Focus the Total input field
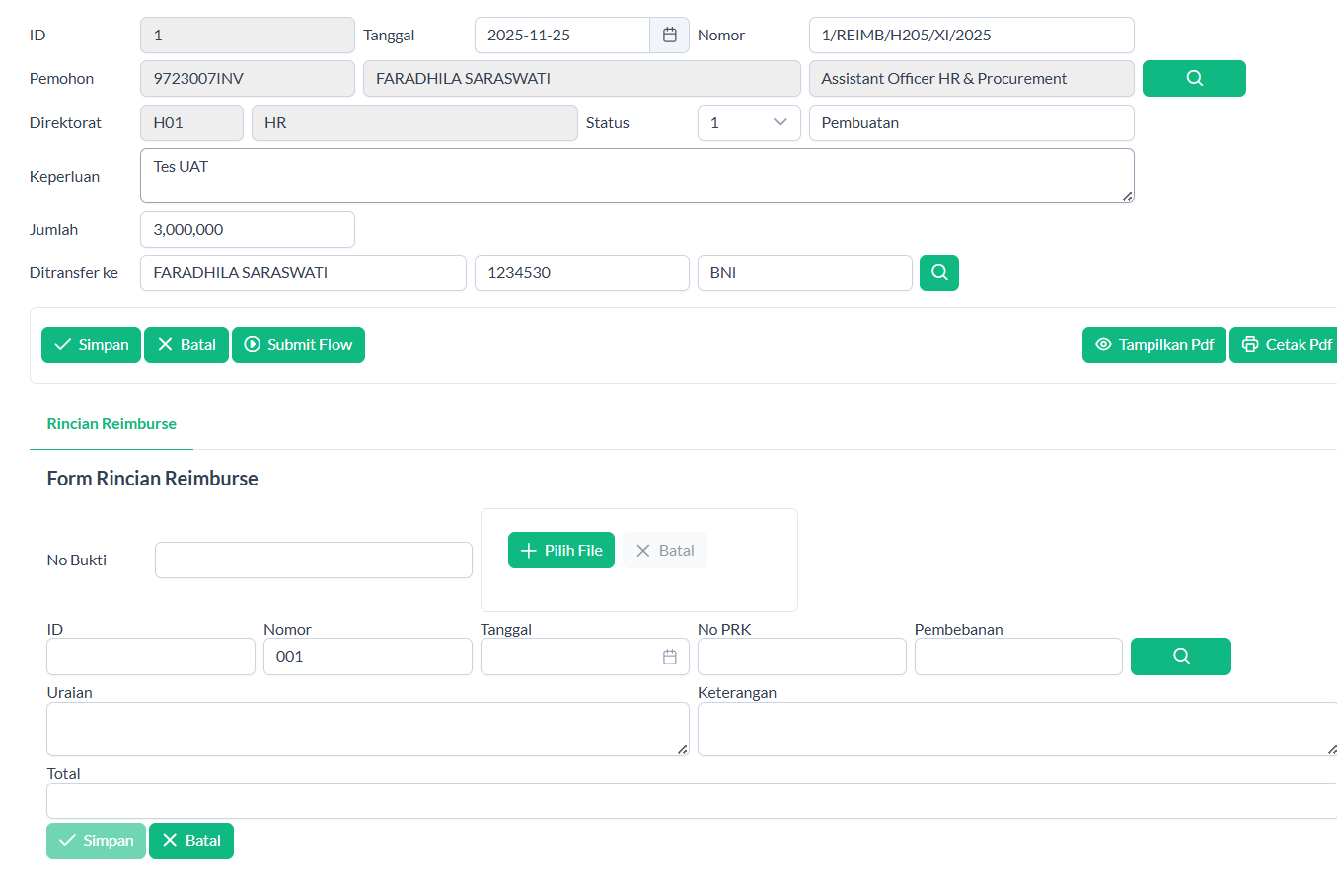 [x=691, y=801]
